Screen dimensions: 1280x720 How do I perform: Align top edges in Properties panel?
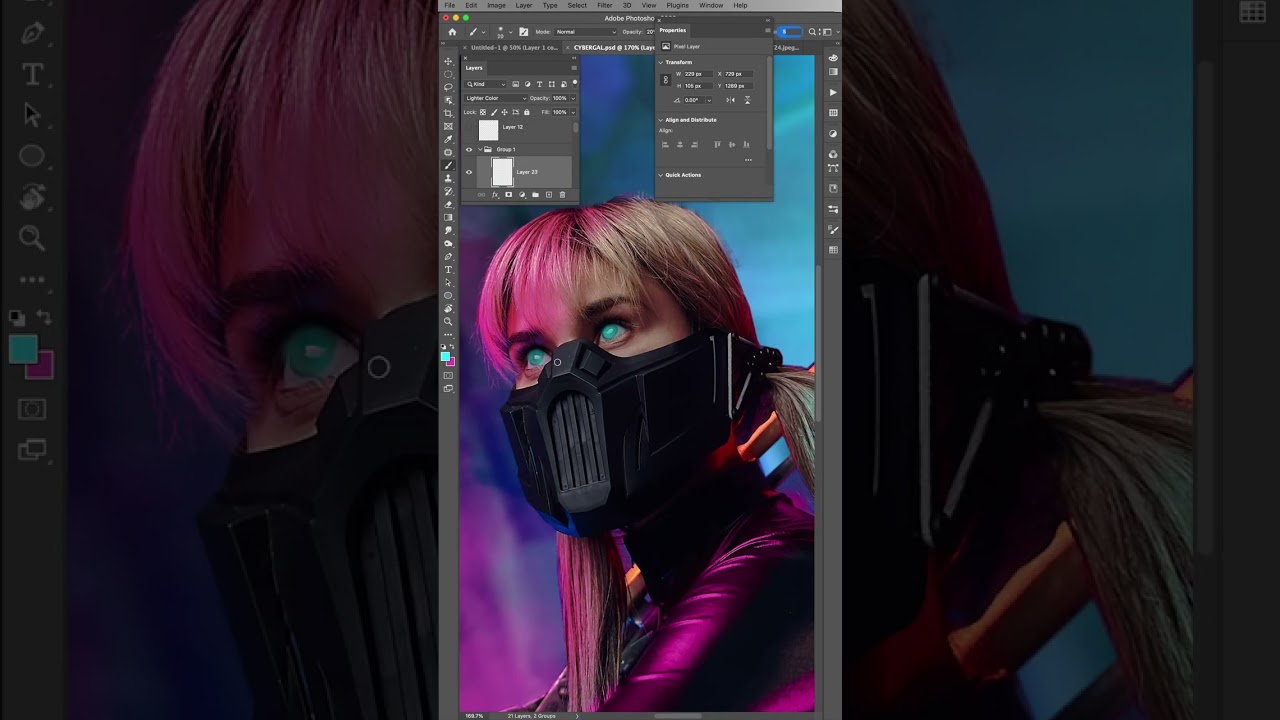pyautogui.click(x=717, y=145)
